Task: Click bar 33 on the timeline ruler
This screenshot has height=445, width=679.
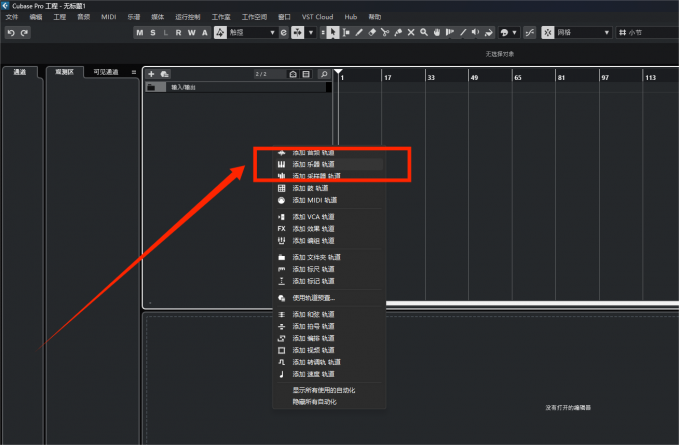Action: [x=431, y=77]
